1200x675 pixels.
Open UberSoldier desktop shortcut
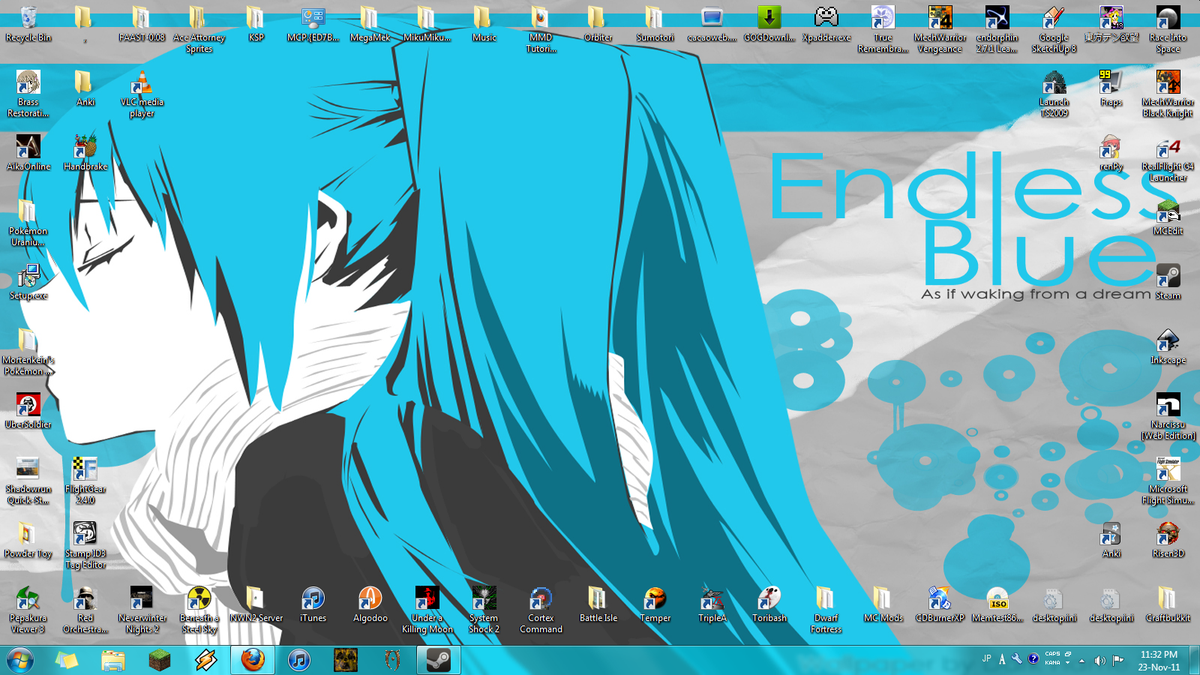coord(28,412)
